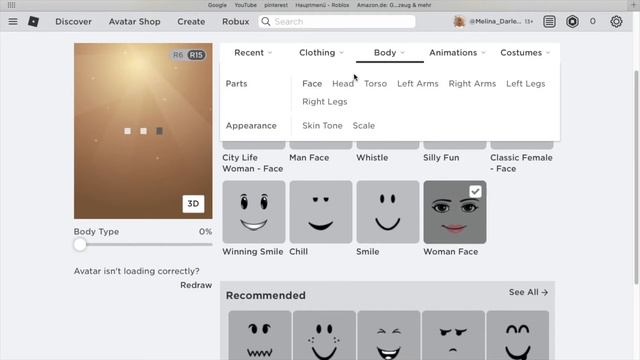Open the hamburger navigation menu
The width and height of the screenshot is (640, 360).
click(13, 21)
